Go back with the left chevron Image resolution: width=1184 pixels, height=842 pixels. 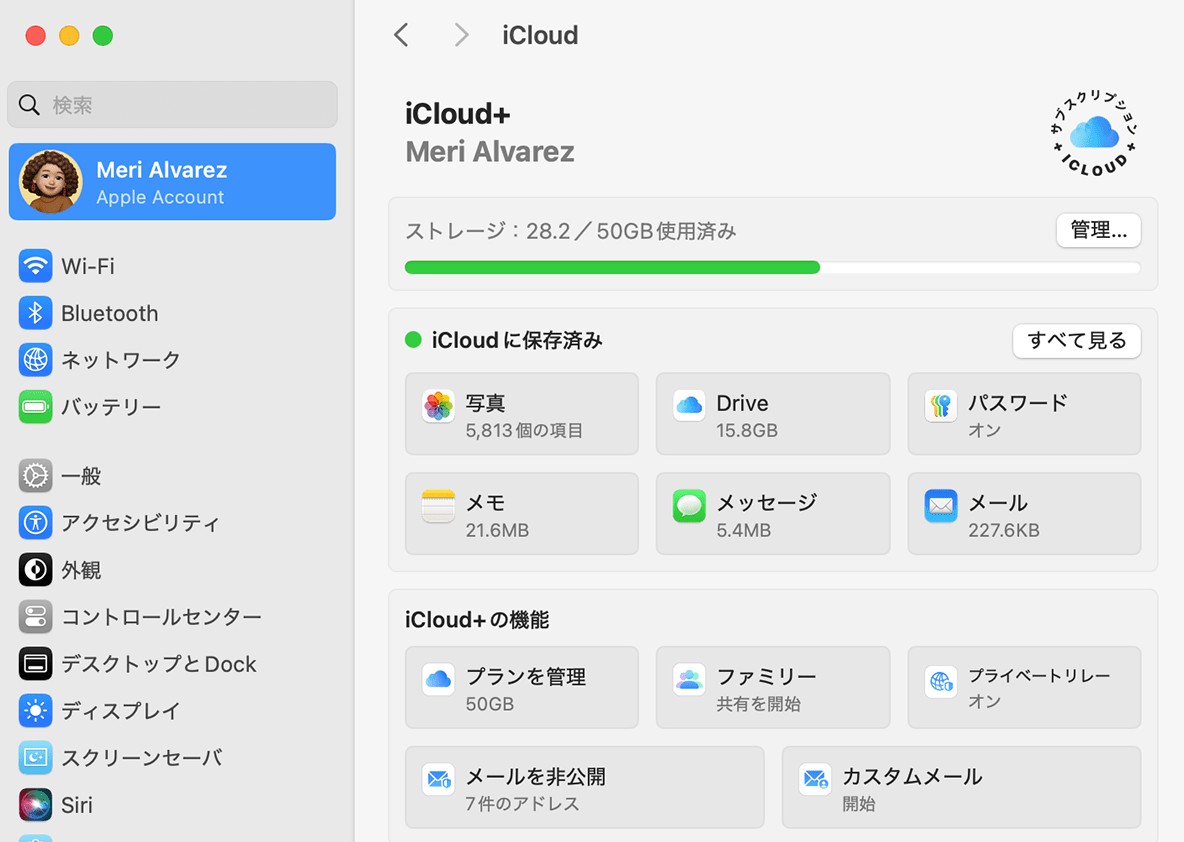point(402,35)
